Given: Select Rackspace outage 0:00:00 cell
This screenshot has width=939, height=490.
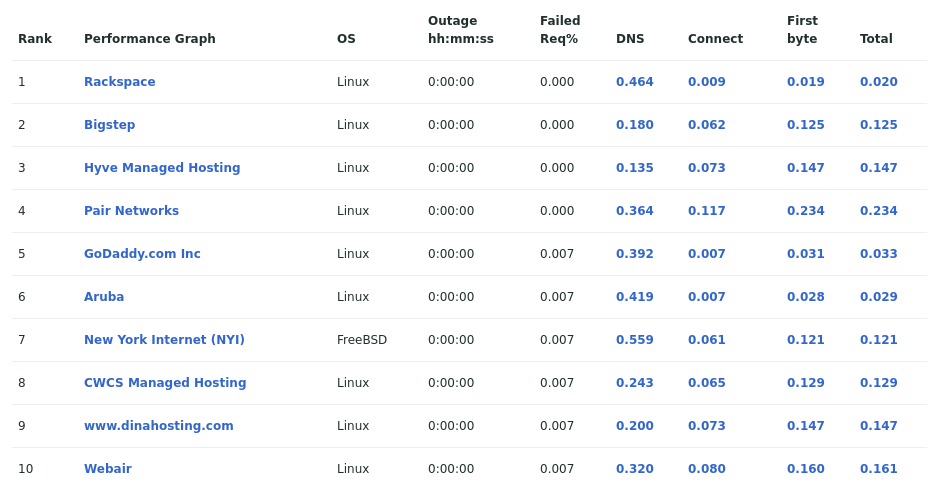Looking at the screenshot, I should [x=451, y=81].
